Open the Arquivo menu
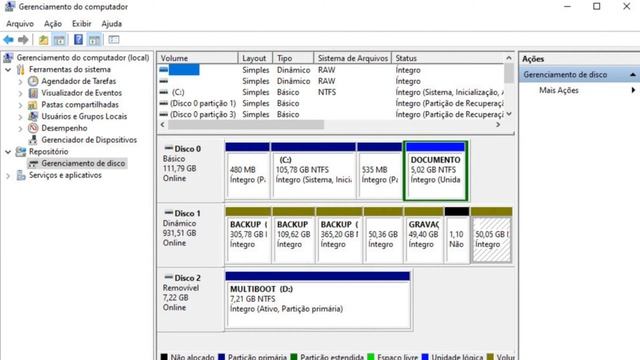The width and height of the screenshot is (640, 360). point(20,24)
